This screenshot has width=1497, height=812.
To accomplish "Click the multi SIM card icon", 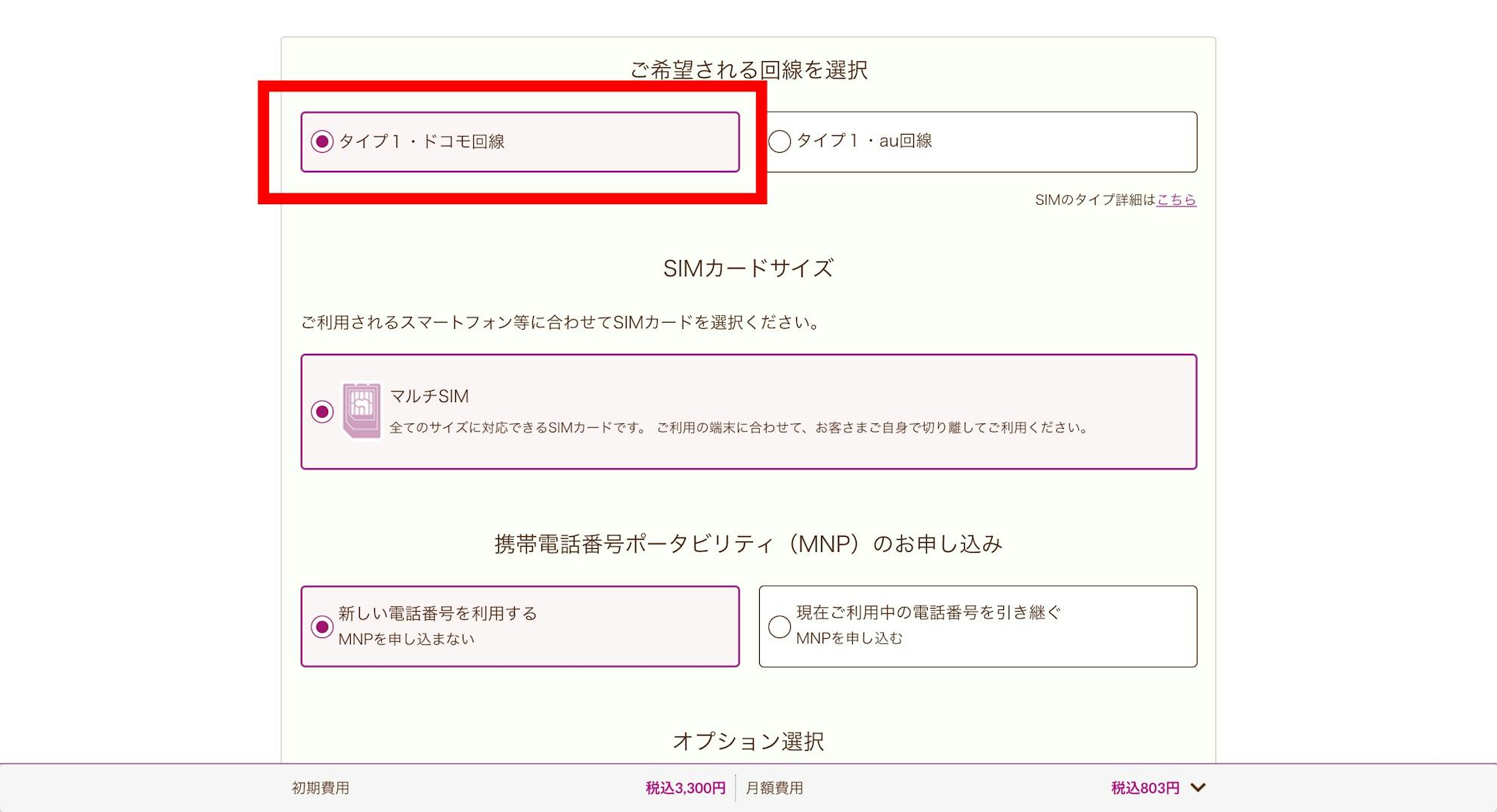I will tap(361, 411).
